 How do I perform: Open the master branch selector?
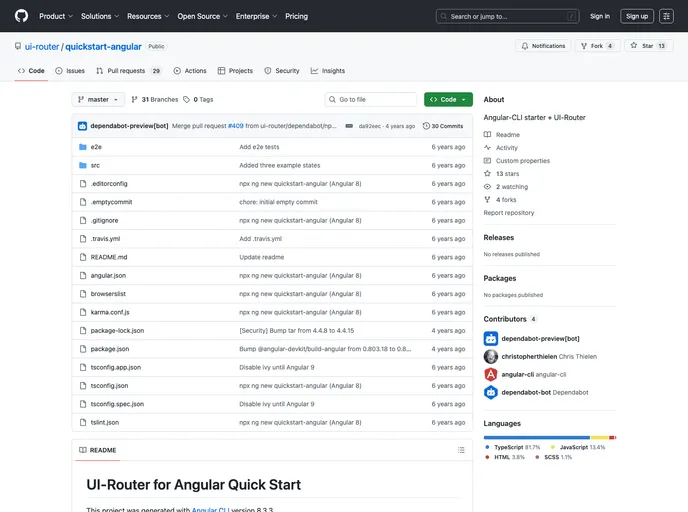(98, 100)
